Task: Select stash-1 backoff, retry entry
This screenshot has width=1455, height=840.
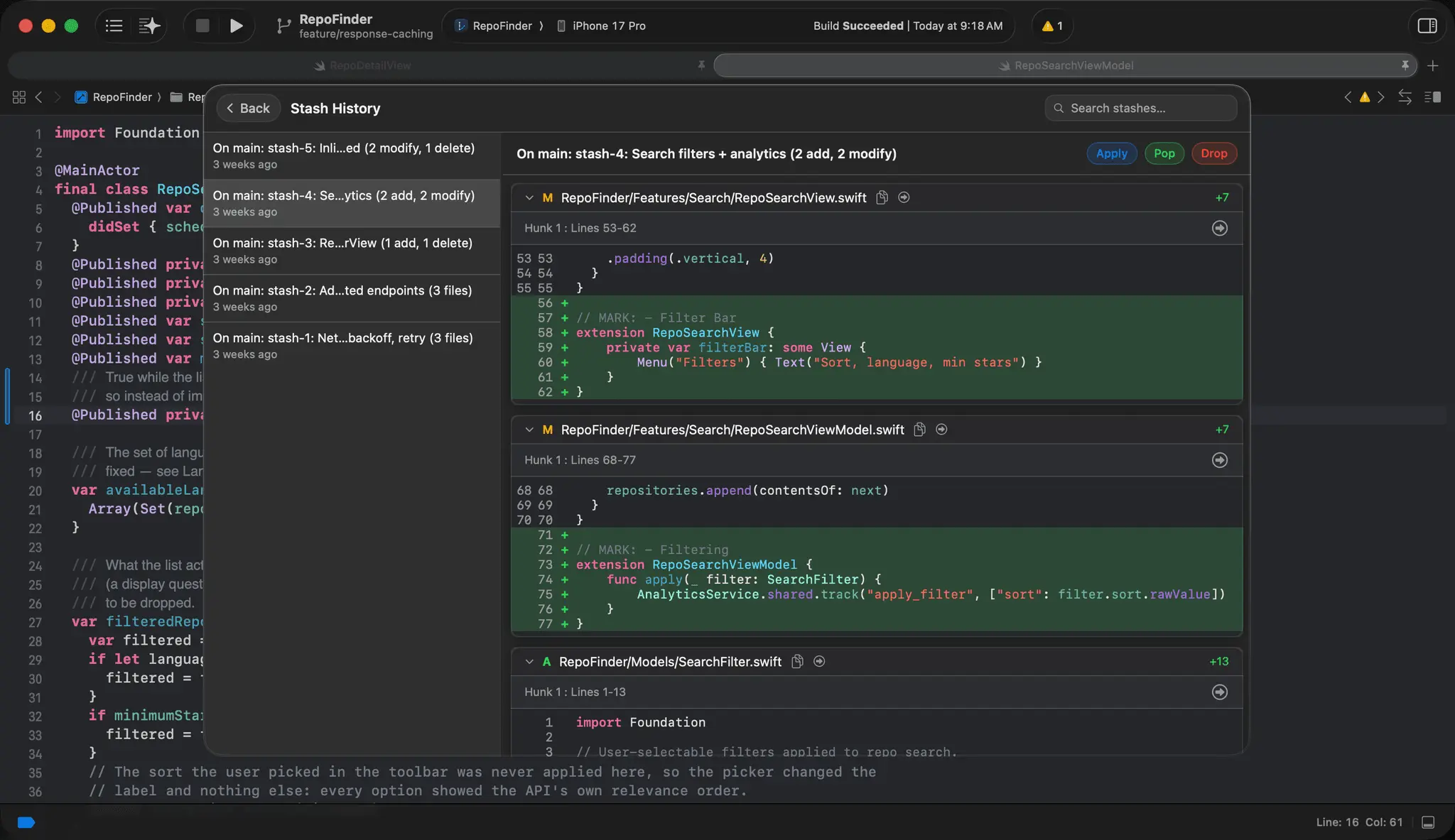Action: click(x=352, y=346)
